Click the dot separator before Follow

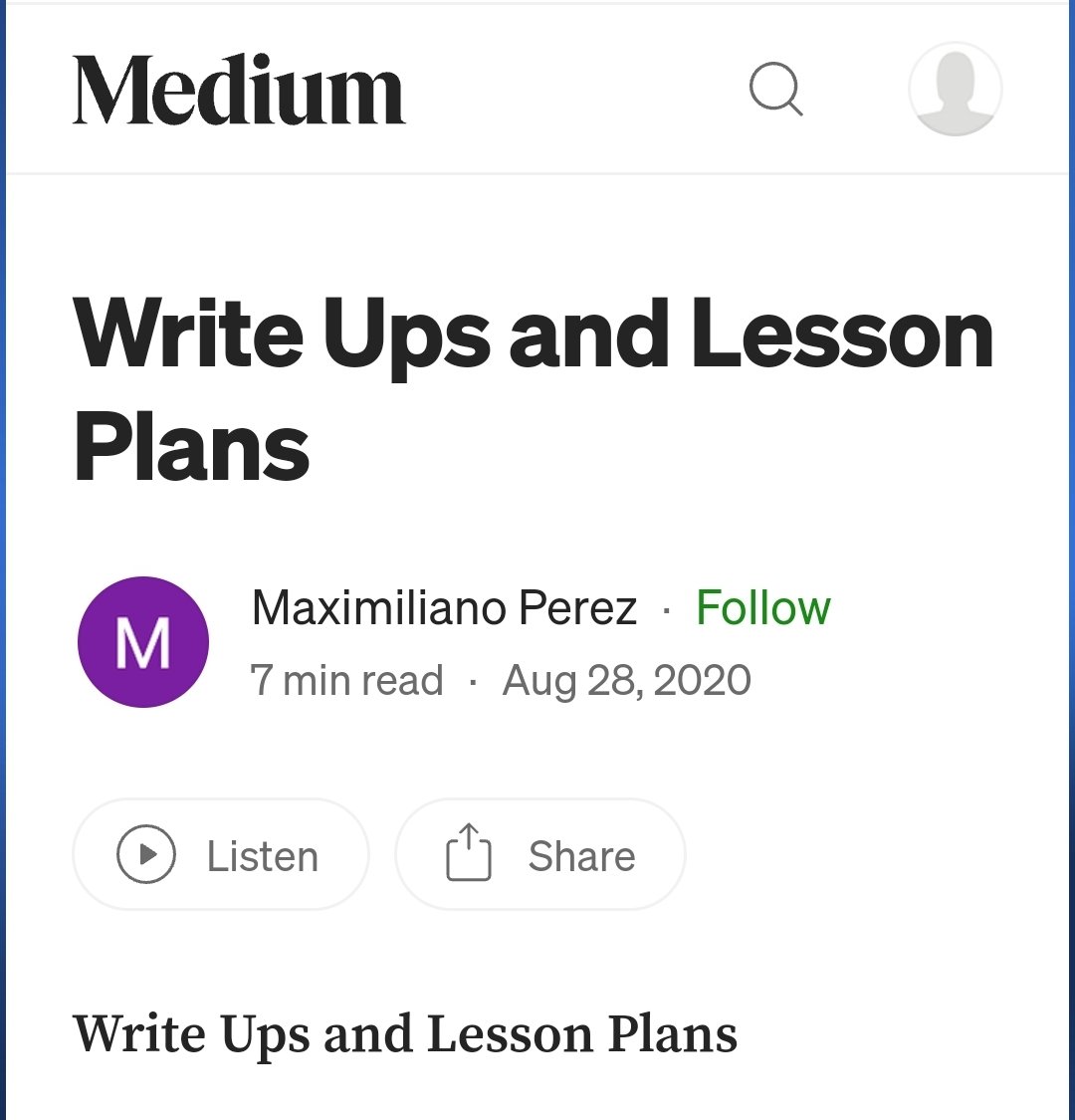click(x=666, y=609)
